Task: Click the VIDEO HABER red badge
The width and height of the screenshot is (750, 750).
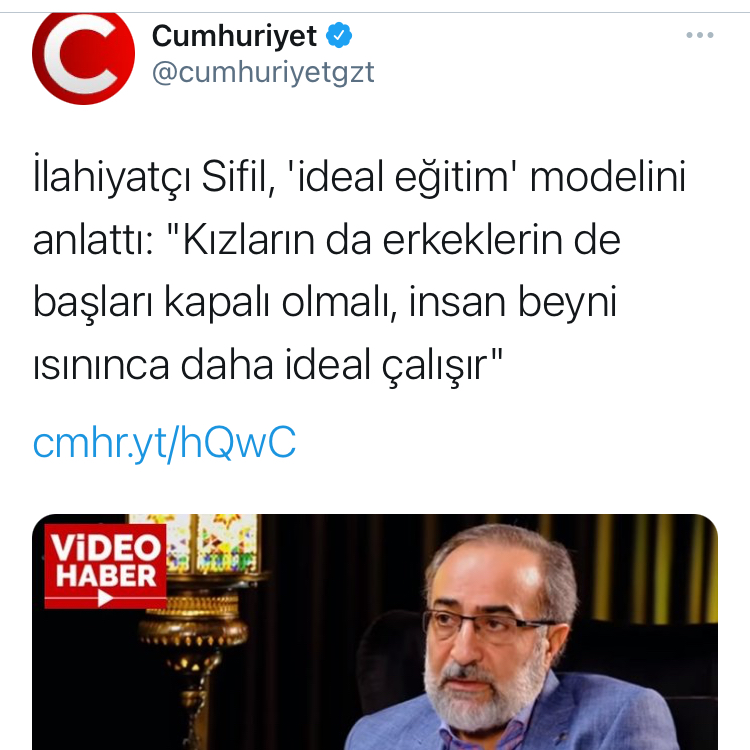Action: click(105, 566)
